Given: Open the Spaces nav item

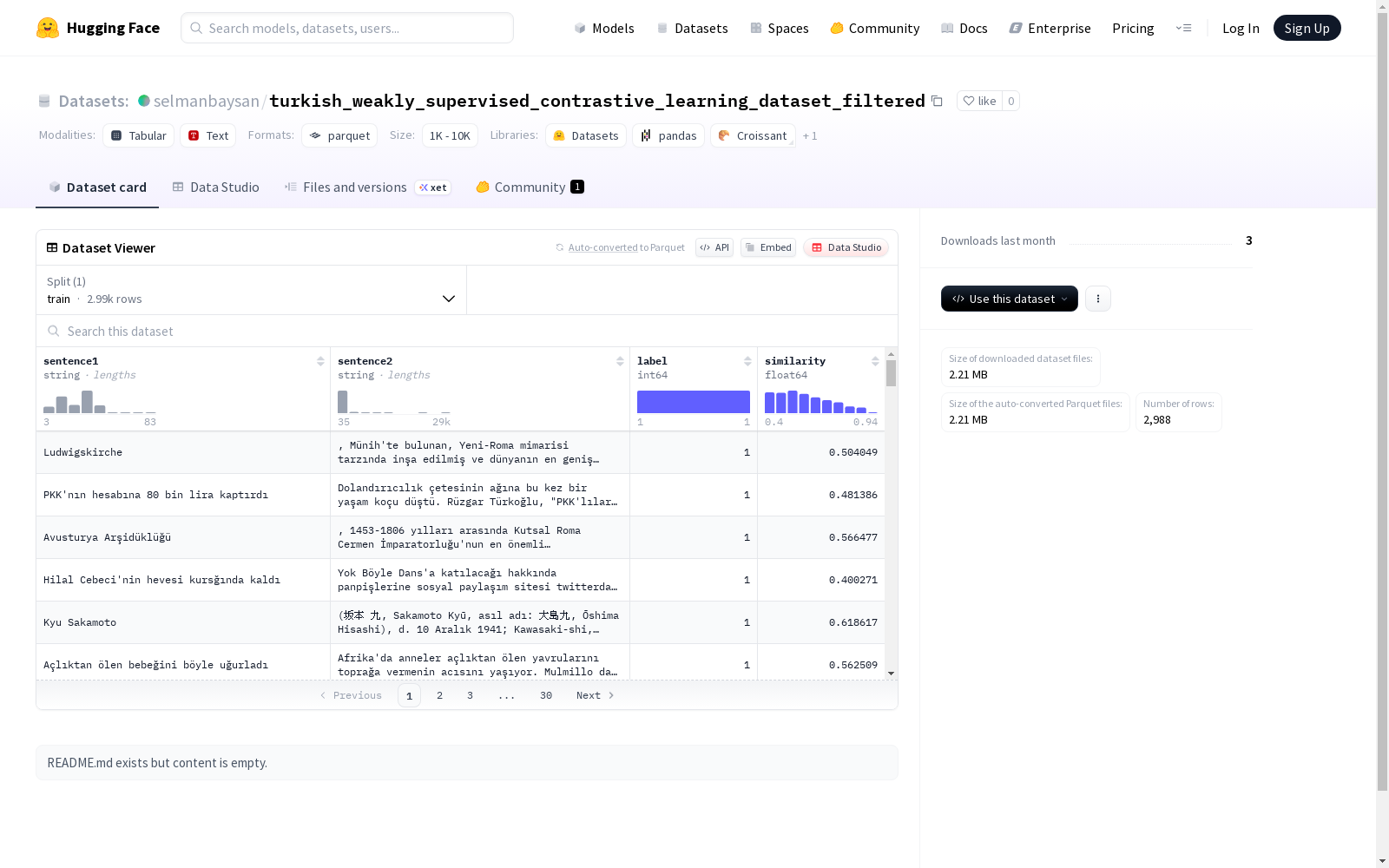Looking at the screenshot, I should [x=780, y=28].
